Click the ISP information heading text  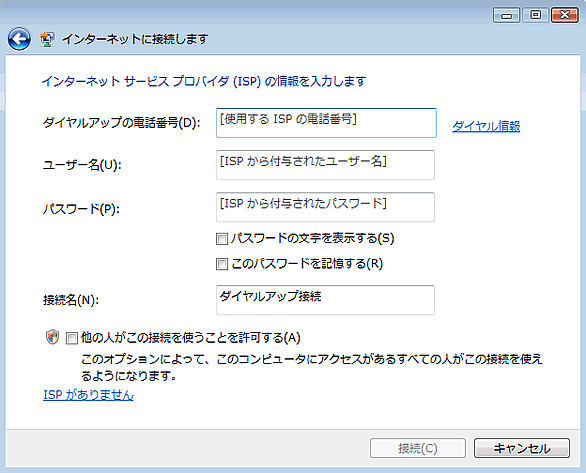coord(204,81)
